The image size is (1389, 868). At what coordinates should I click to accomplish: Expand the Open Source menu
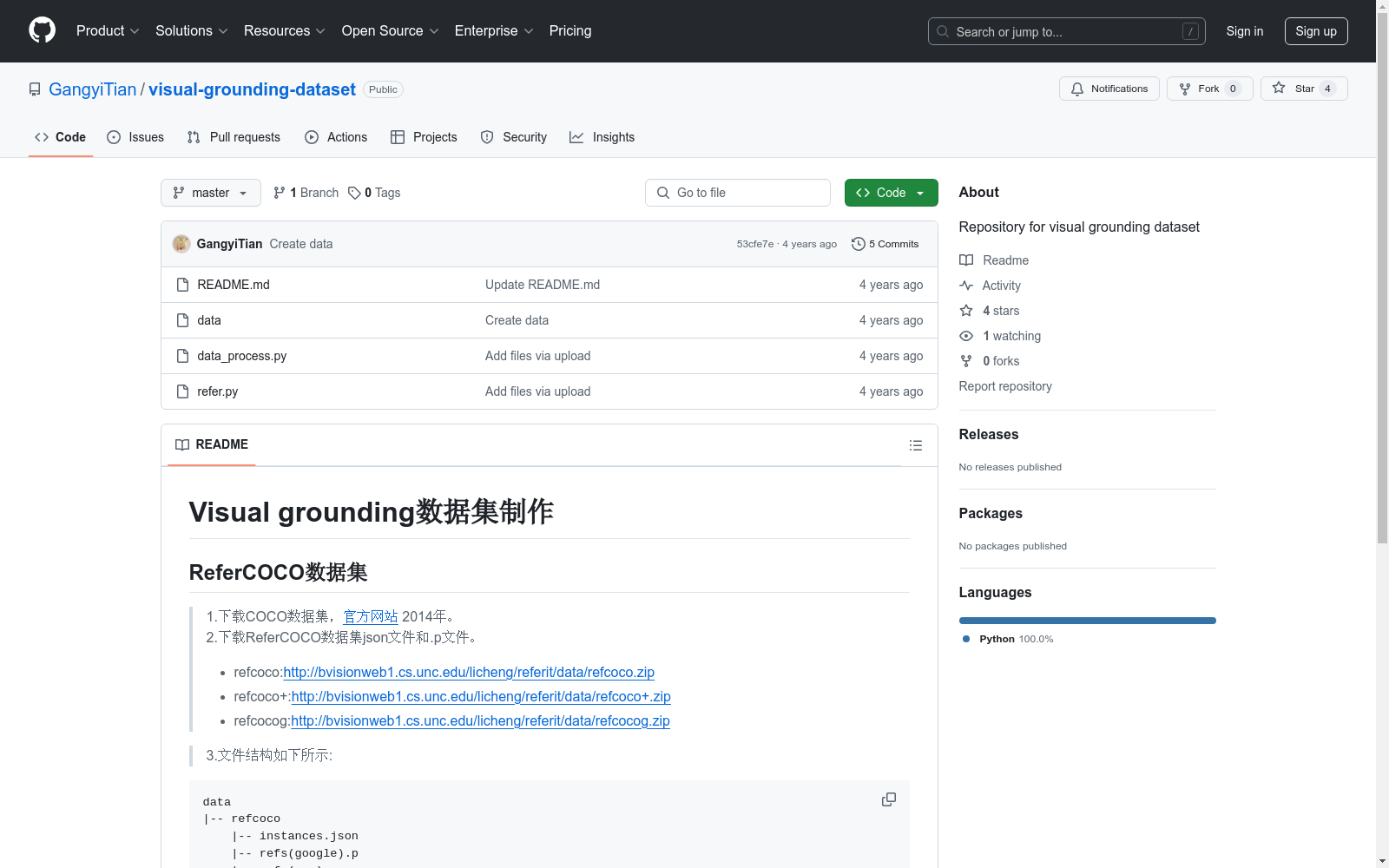391,31
